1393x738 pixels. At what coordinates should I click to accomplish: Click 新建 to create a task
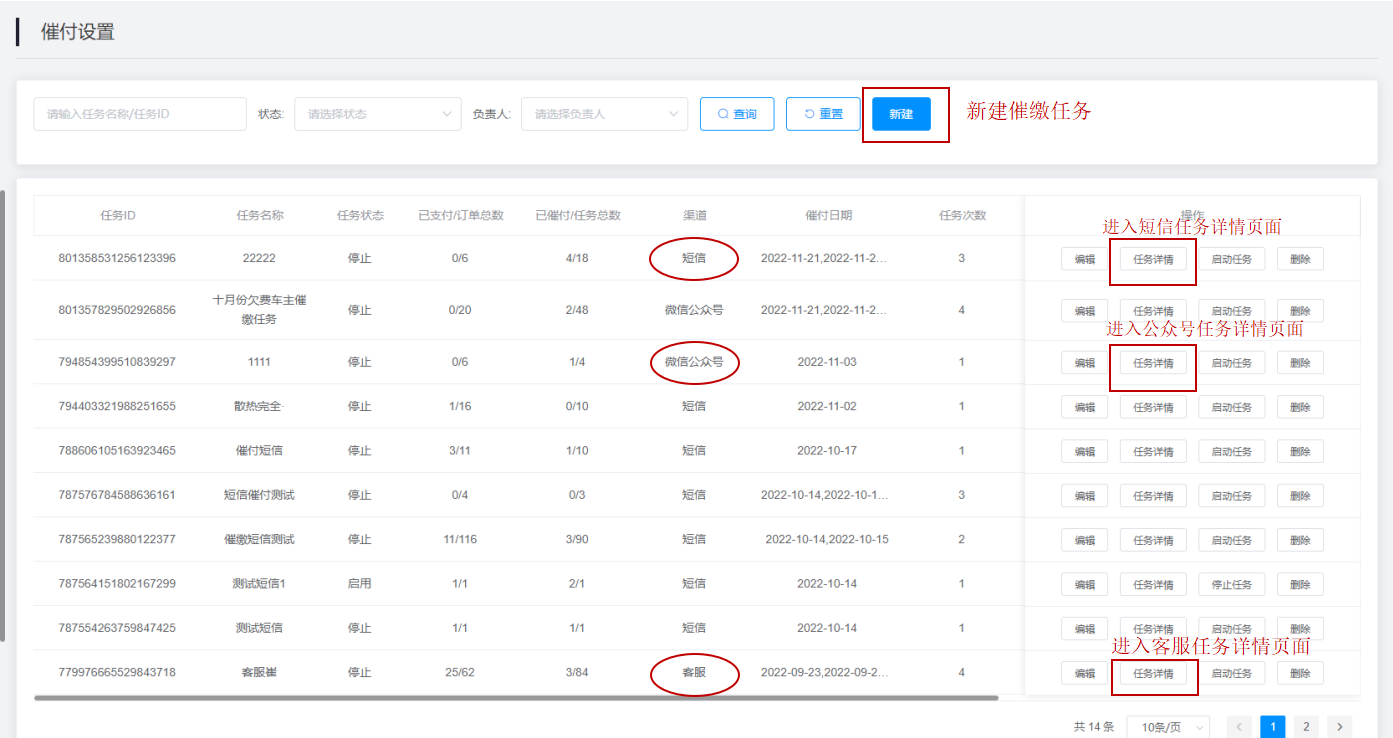click(x=901, y=114)
